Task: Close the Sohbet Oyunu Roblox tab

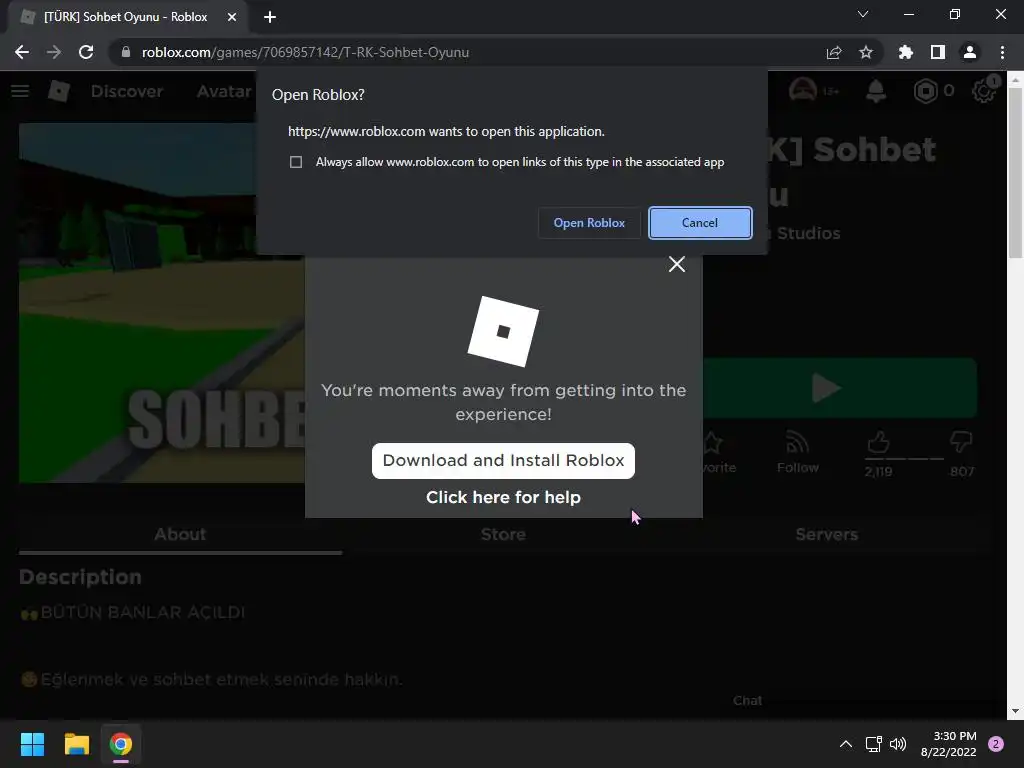Action: (x=232, y=17)
